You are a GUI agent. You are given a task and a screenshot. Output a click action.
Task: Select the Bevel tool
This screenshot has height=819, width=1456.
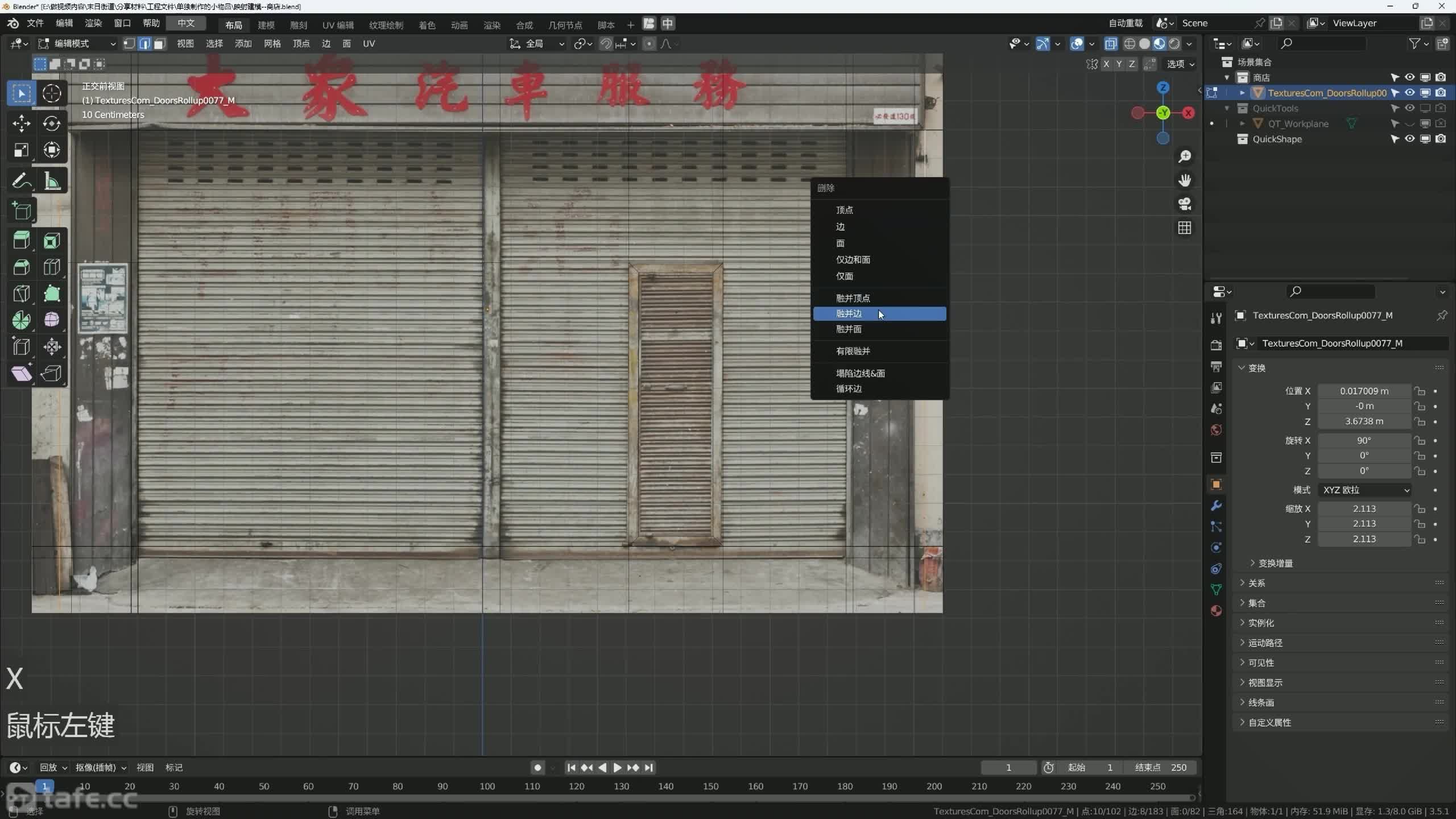point(21,267)
